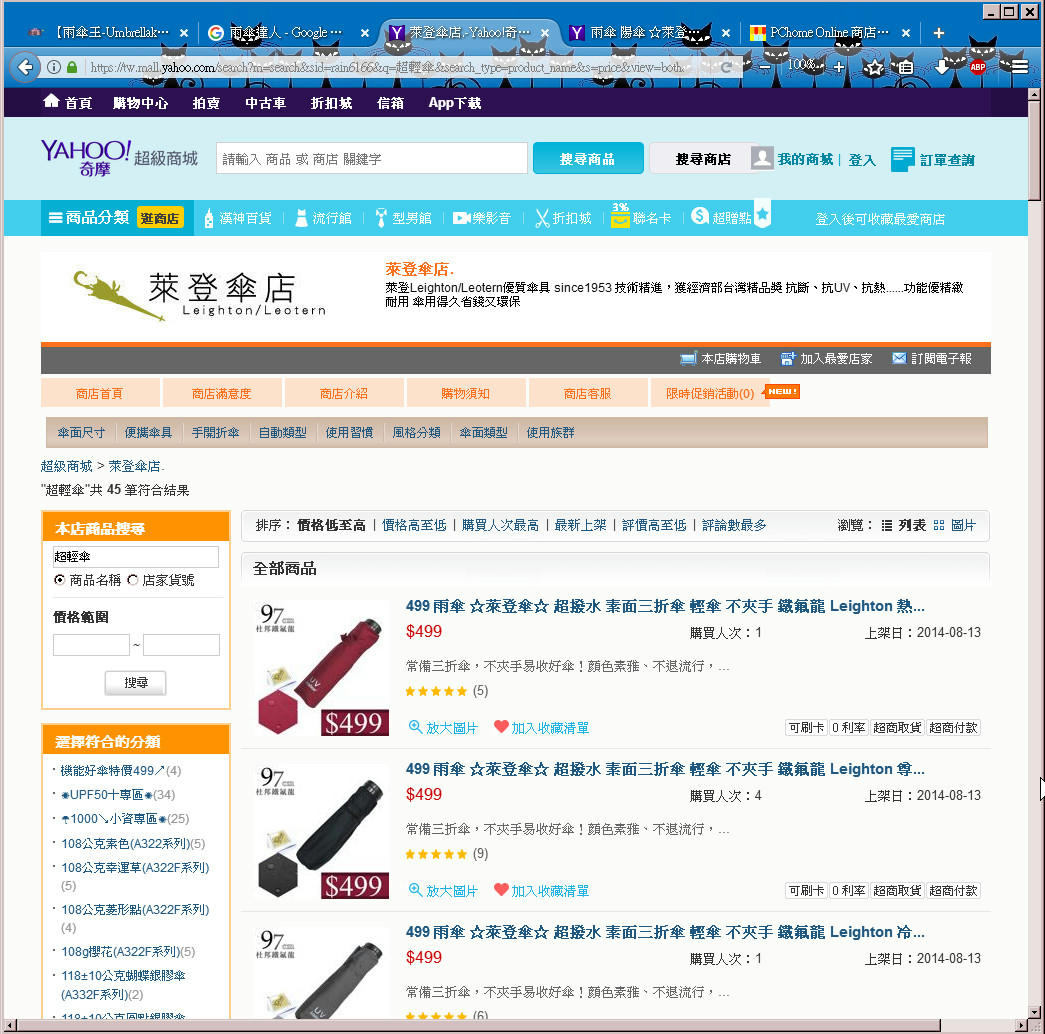The height and width of the screenshot is (1034, 1045).
Task: Select the 商品名稱 radio button
Action: (59, 580)
